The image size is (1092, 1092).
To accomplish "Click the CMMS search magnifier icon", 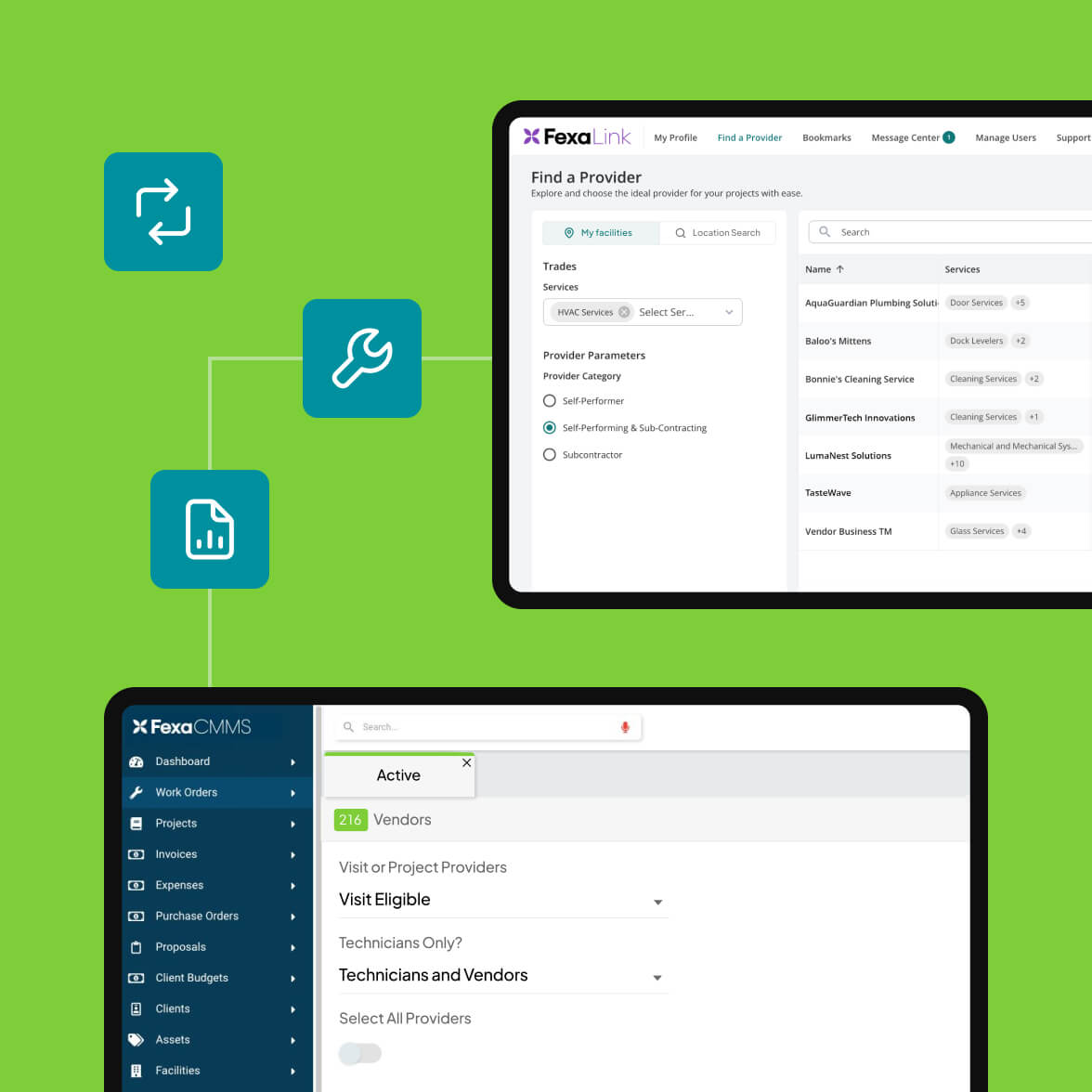I will [x=348, y=727].
